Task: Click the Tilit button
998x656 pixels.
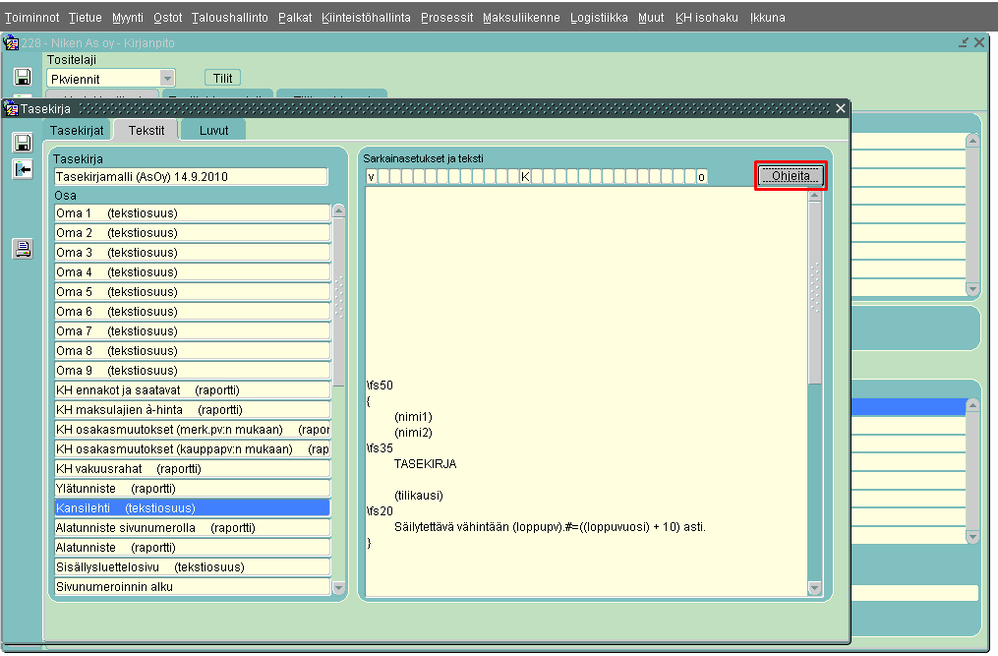Action: point(222,78)
